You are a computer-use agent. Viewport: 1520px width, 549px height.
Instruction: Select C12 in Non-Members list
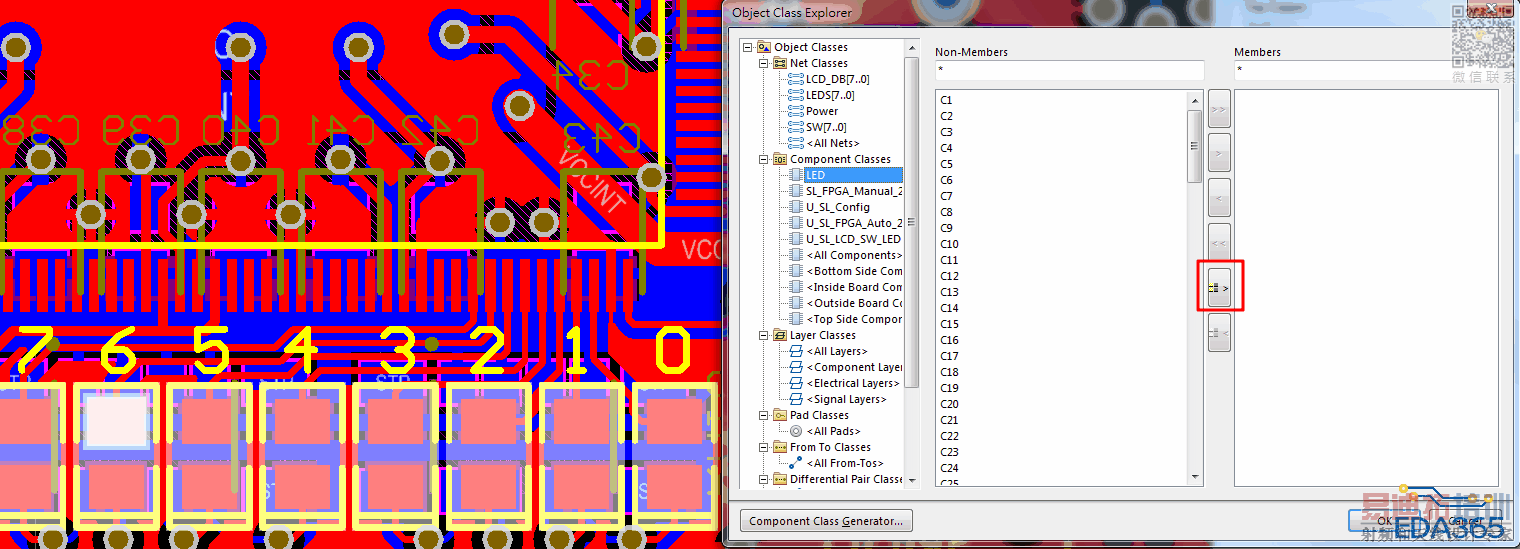coord(949,276)
